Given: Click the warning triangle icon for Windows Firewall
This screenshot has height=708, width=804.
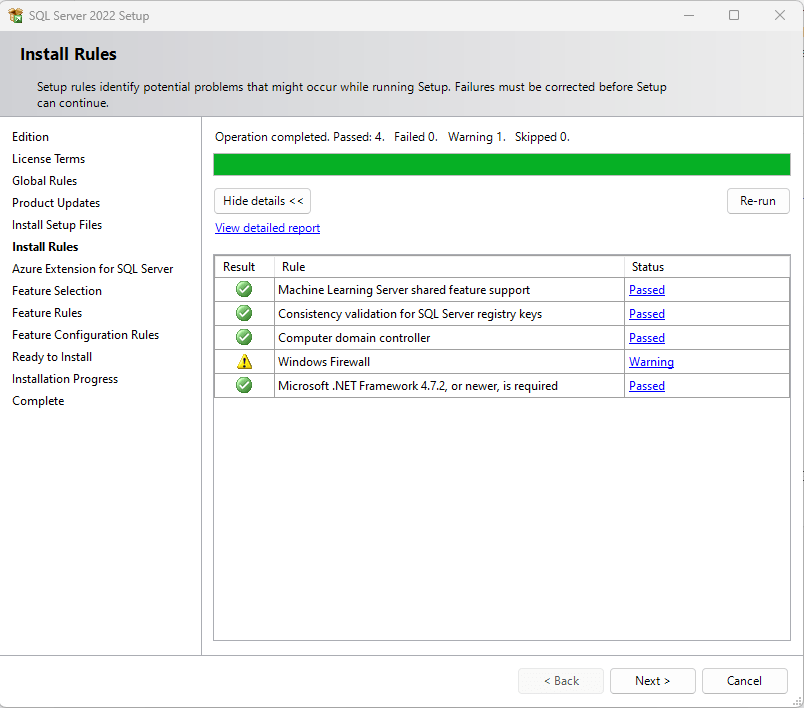Looking at the screenshot, I should point(243,361).
